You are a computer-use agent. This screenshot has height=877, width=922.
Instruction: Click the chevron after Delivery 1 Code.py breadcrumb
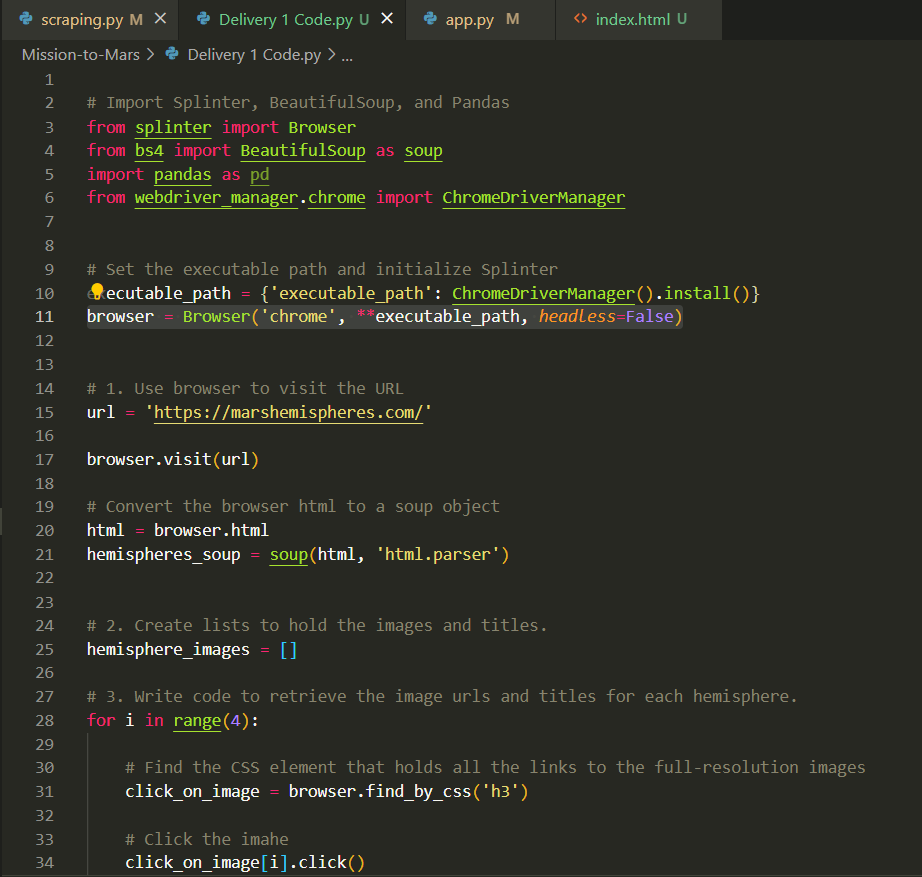point(332,55)
